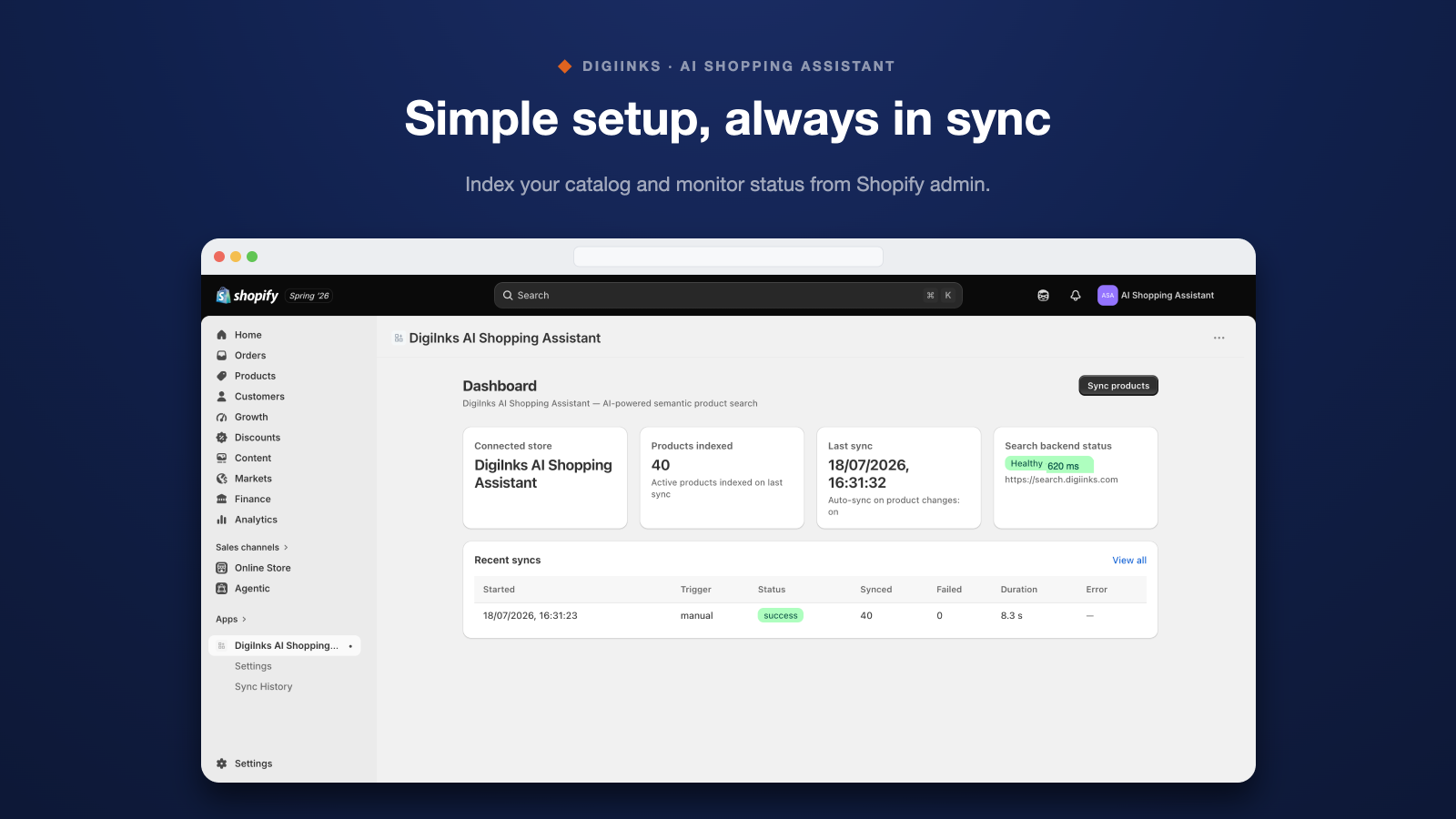The height and width of the screenshot is (819, 1456).
Task: Click the DigiInks app icon in the sidebar
Action: pyautogui.click(x=221, y=646)
